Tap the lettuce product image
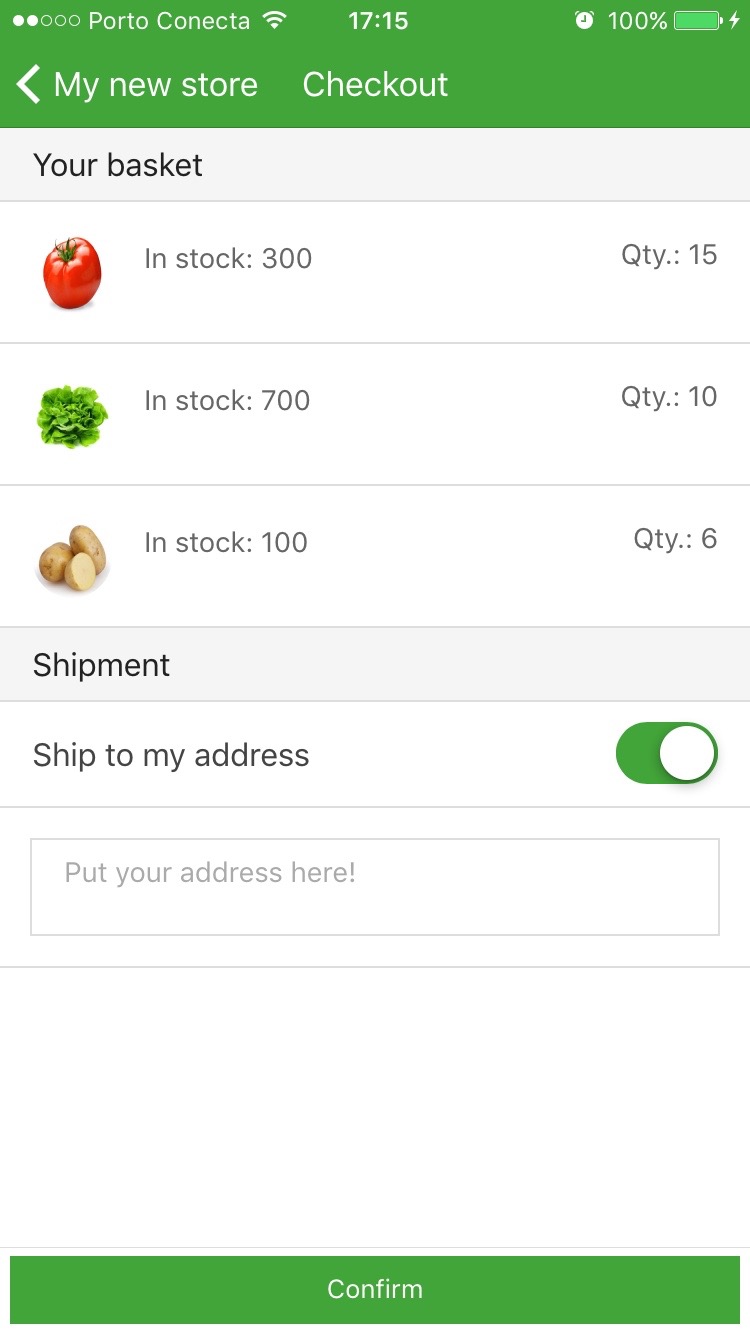 pyautogui.click(x=72, y=416)
